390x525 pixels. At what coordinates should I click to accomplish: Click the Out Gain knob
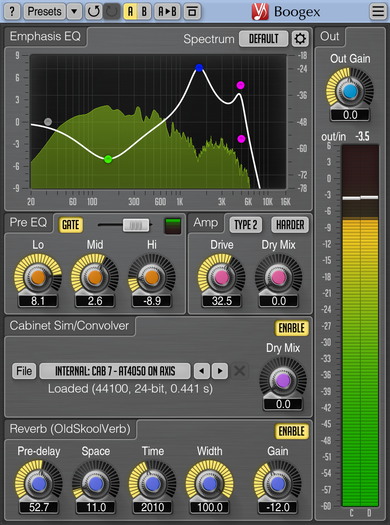[x=349, y=91]
